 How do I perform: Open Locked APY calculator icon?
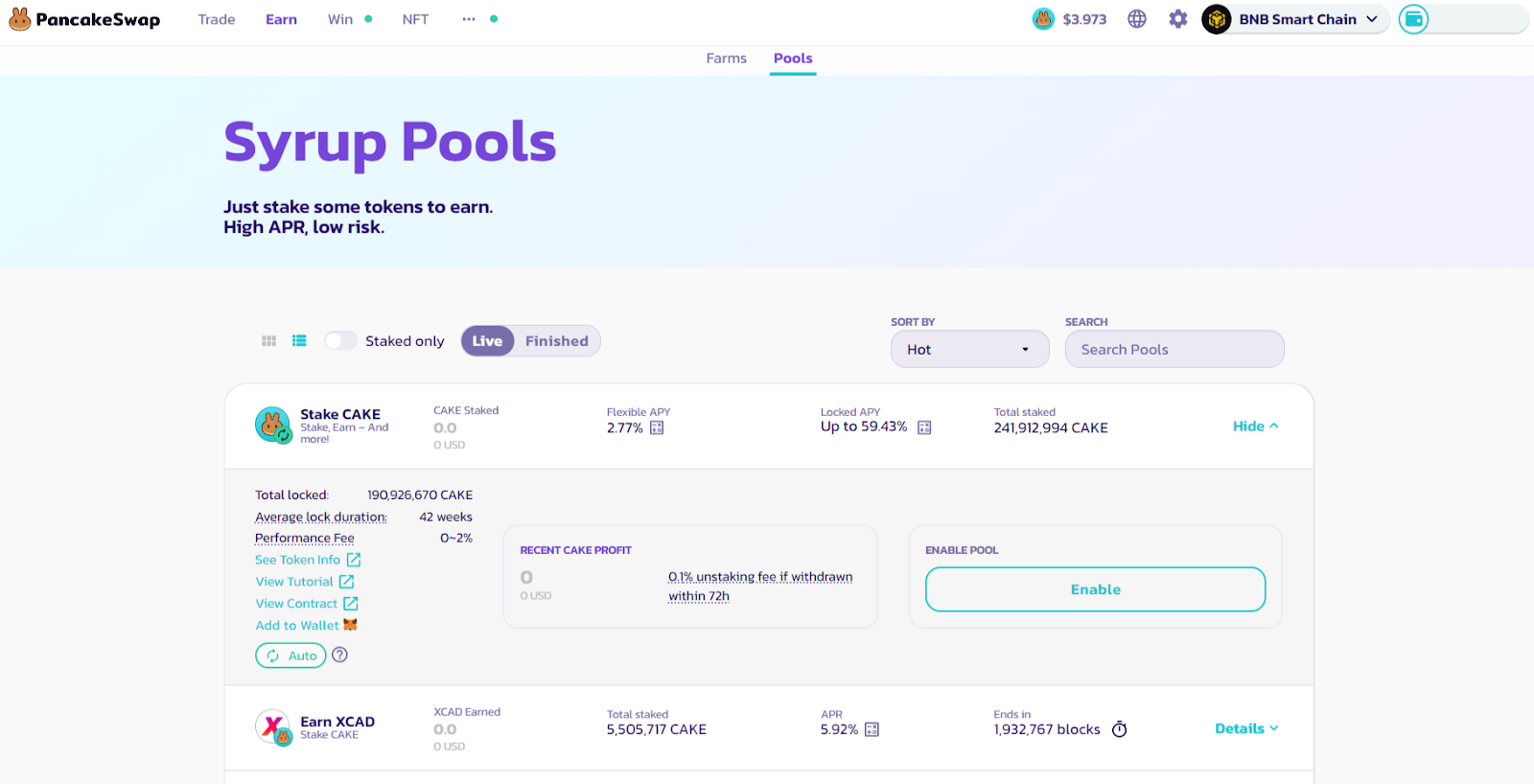(924, 427)
